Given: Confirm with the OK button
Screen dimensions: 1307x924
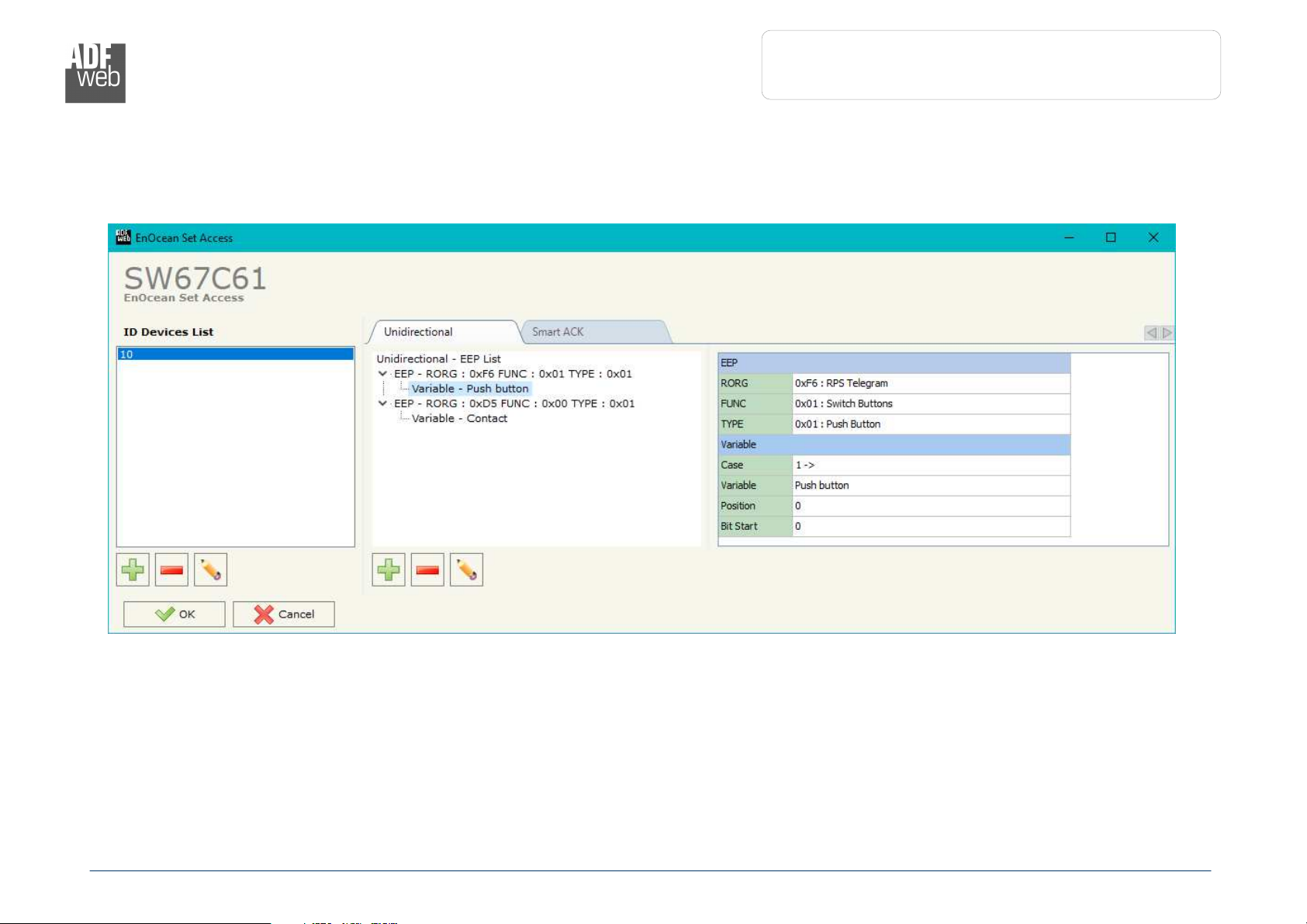Looking at the screenshot, I should pyautogui.click(x=175, y=614).
